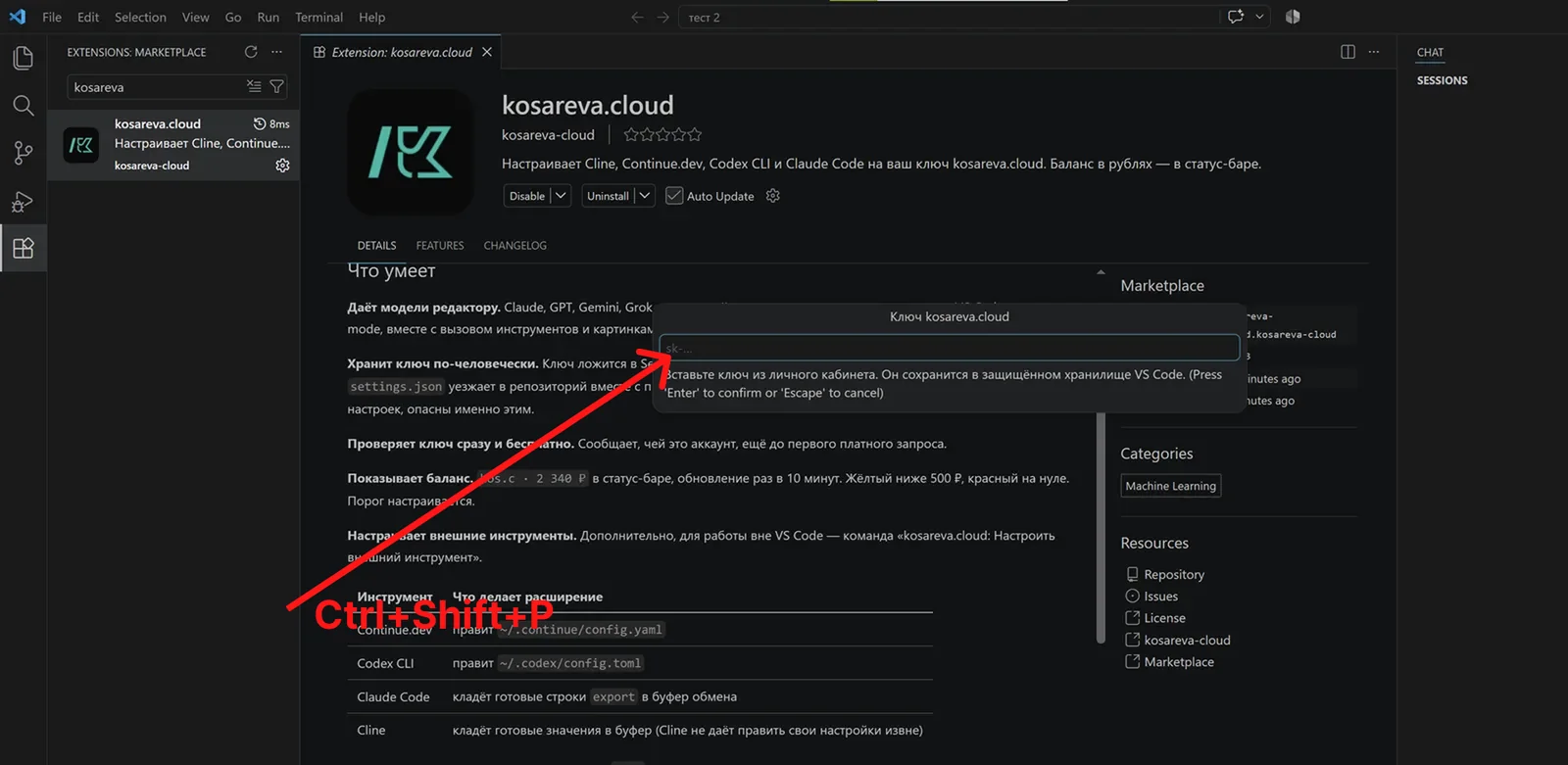Select kosareva.cloud in the extensions list
The width and height of the screenshot is (1568, 765).
tap(173, 145)
